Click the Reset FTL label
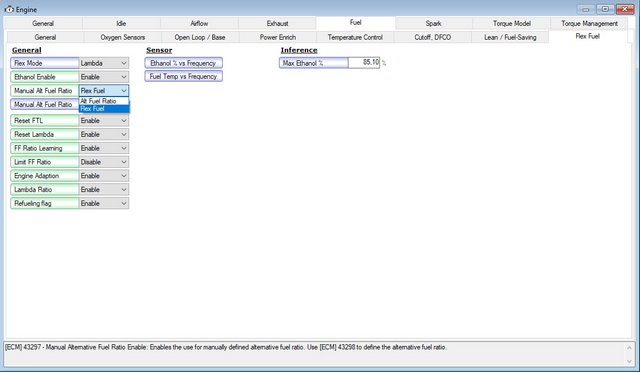This screenshot has height=373, width=640. point(44,120)
